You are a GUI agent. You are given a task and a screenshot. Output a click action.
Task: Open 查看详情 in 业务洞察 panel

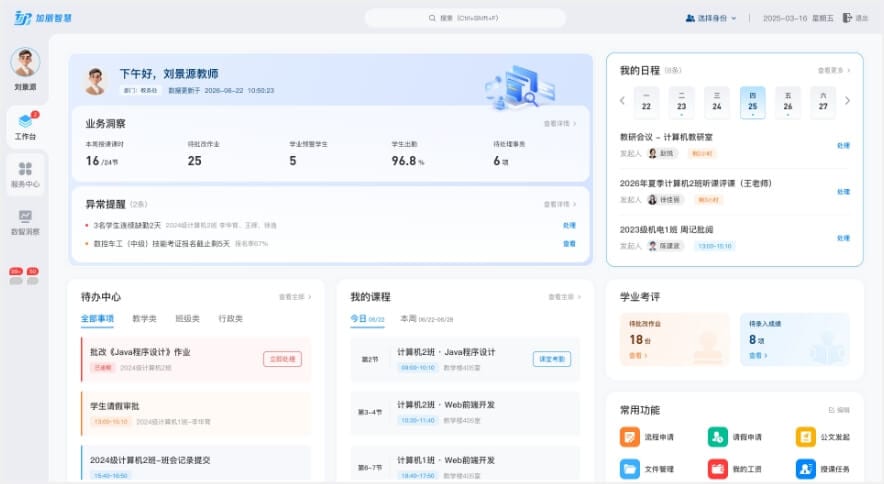(560, 124)
